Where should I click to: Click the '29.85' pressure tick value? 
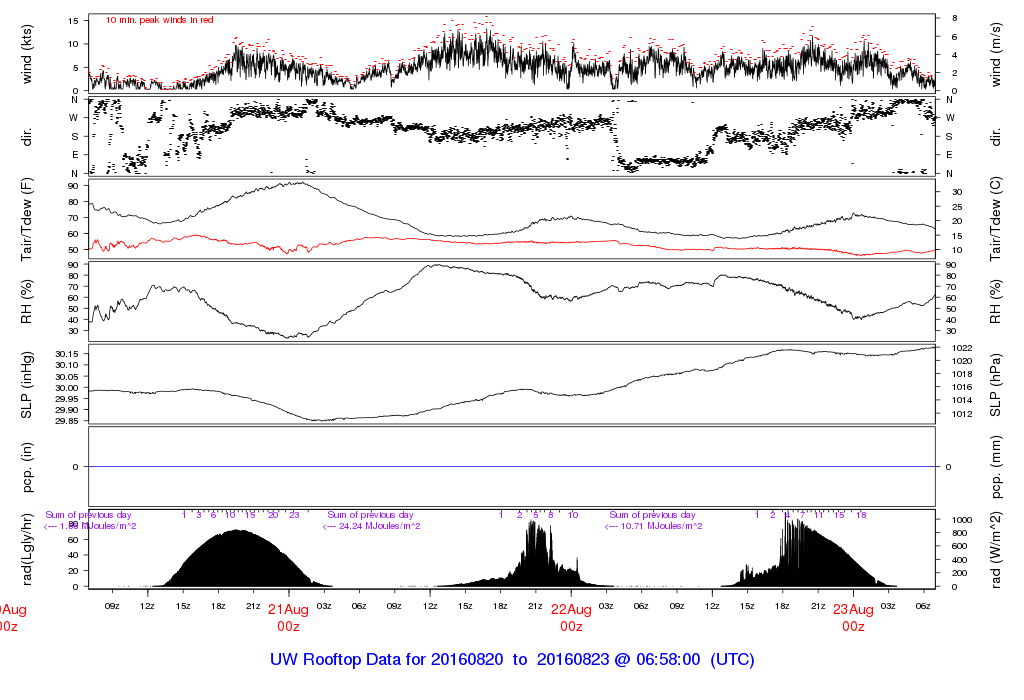click(x=67, y=421)
